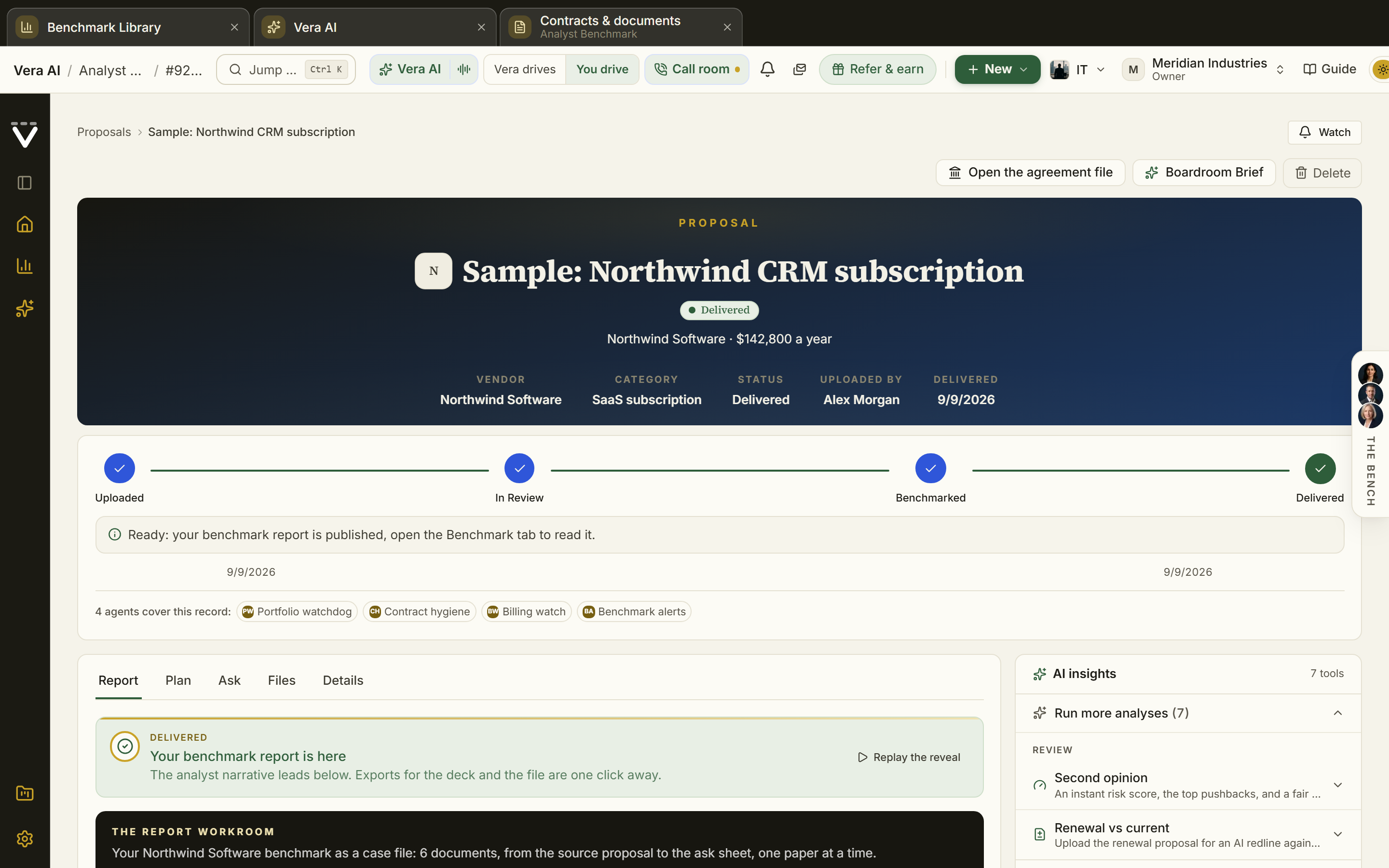Click the Delivered step checkmark
The width and height of the screenshot is (1389, 868).
click(x=1320, y=468)
